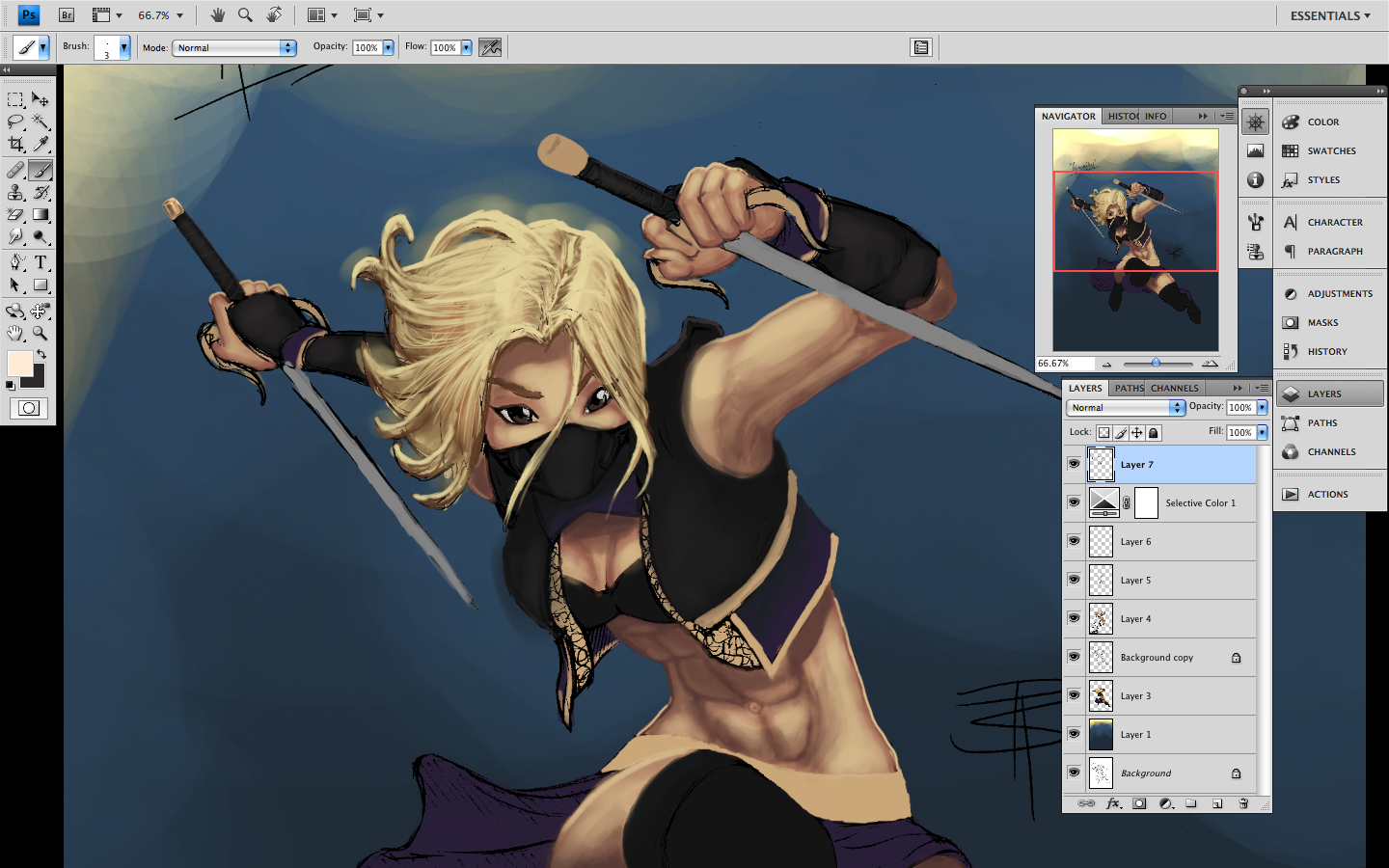This screenshot has height=868, width=1389.
Task: Select the Rectangle shape tool
Action: click(x=41, y=285)
